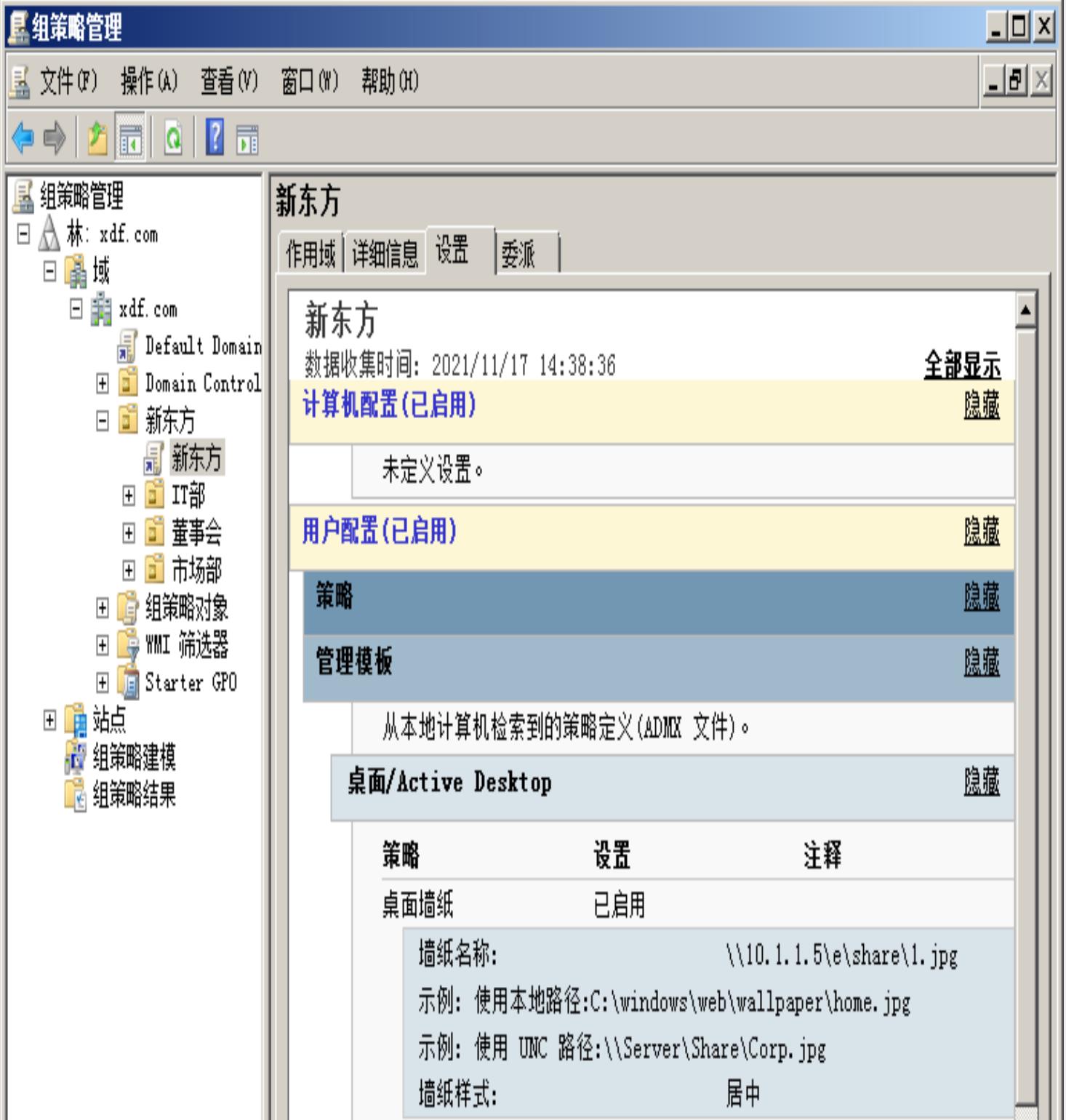1066x1120 pixels.
Task: Open the 帮助(H) menu
Action: [390, 81]
